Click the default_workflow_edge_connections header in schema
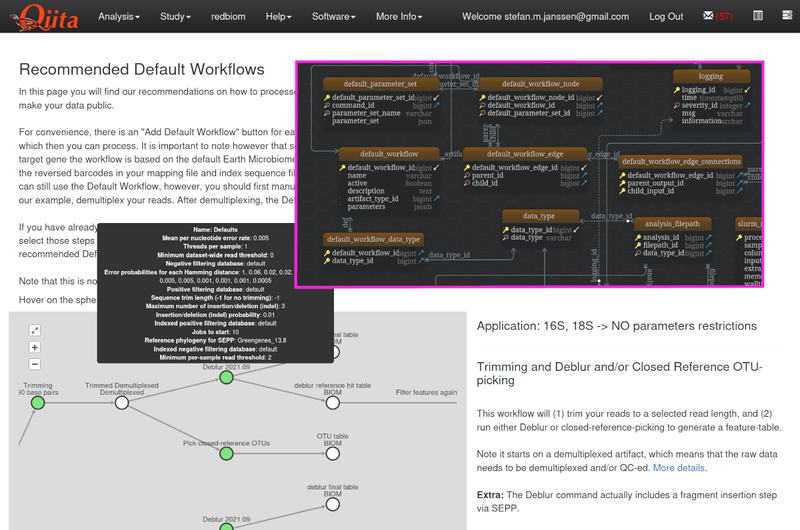 click(x=681, y=161)
